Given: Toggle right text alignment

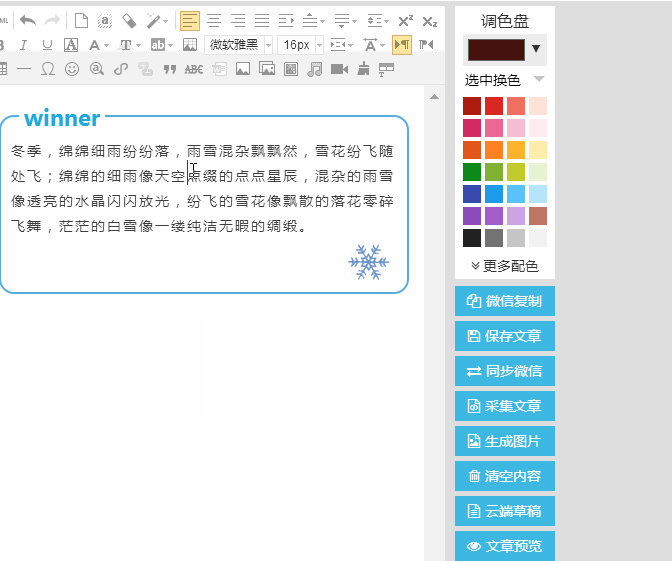Looking at the screenshot, I should pyautogui.click(x=238, y=20).
